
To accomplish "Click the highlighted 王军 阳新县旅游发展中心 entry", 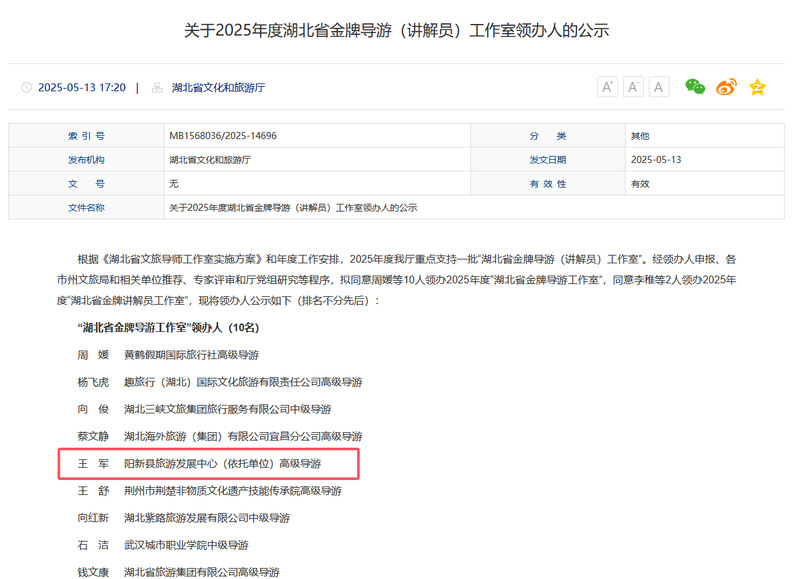I will 207,464.
